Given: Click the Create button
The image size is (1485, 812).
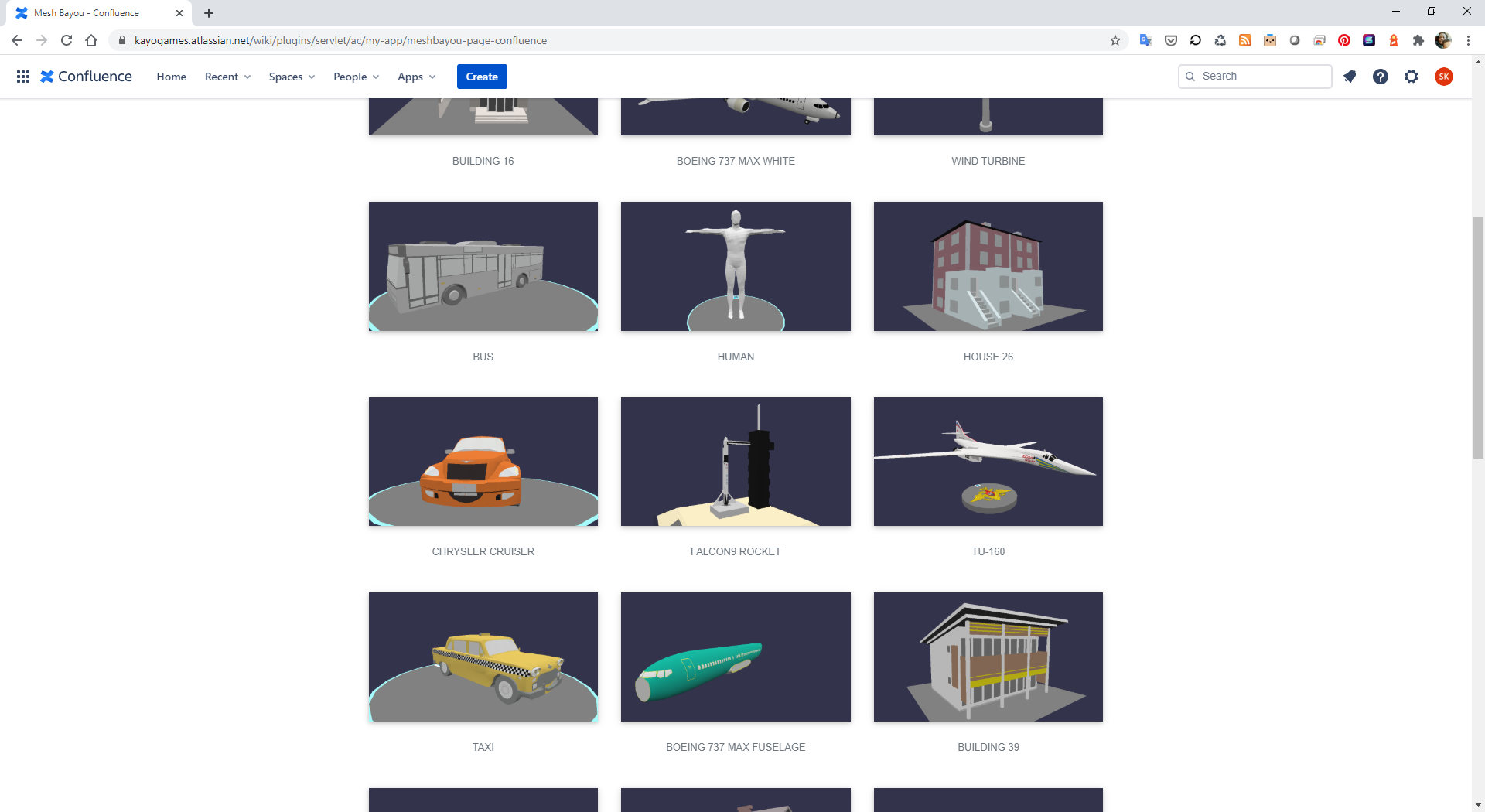Looking at the screenshot, I should click(x=482, y=77).
